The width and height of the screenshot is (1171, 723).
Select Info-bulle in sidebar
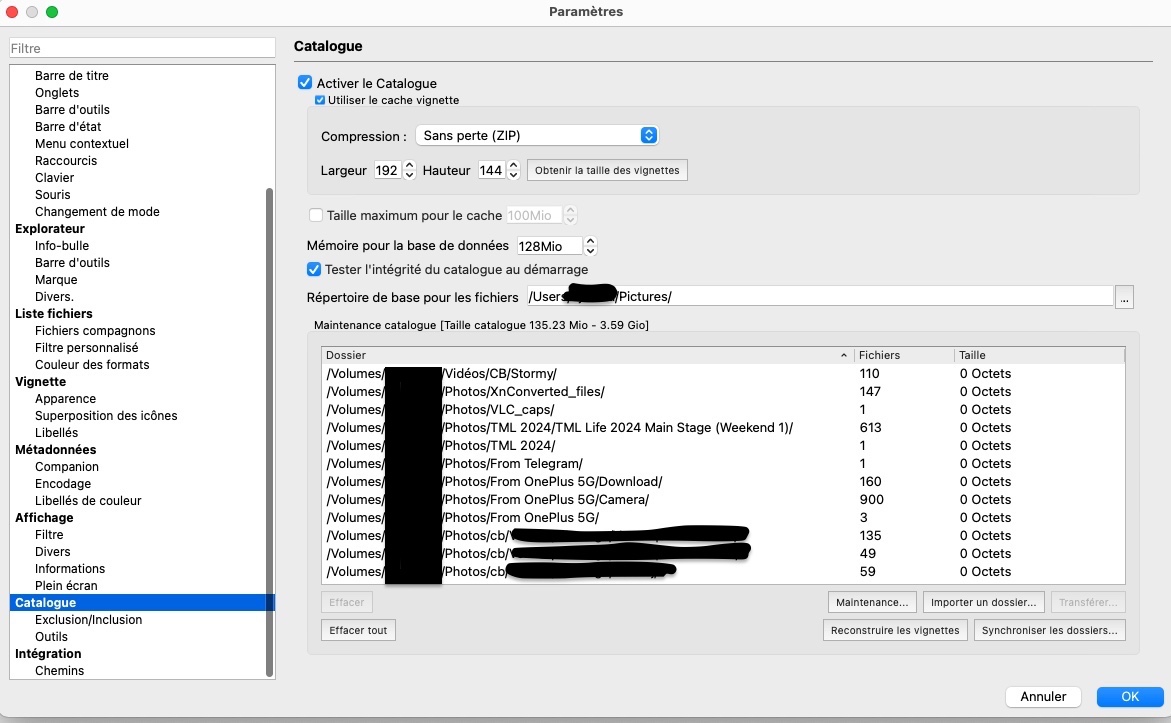point(62,246)
